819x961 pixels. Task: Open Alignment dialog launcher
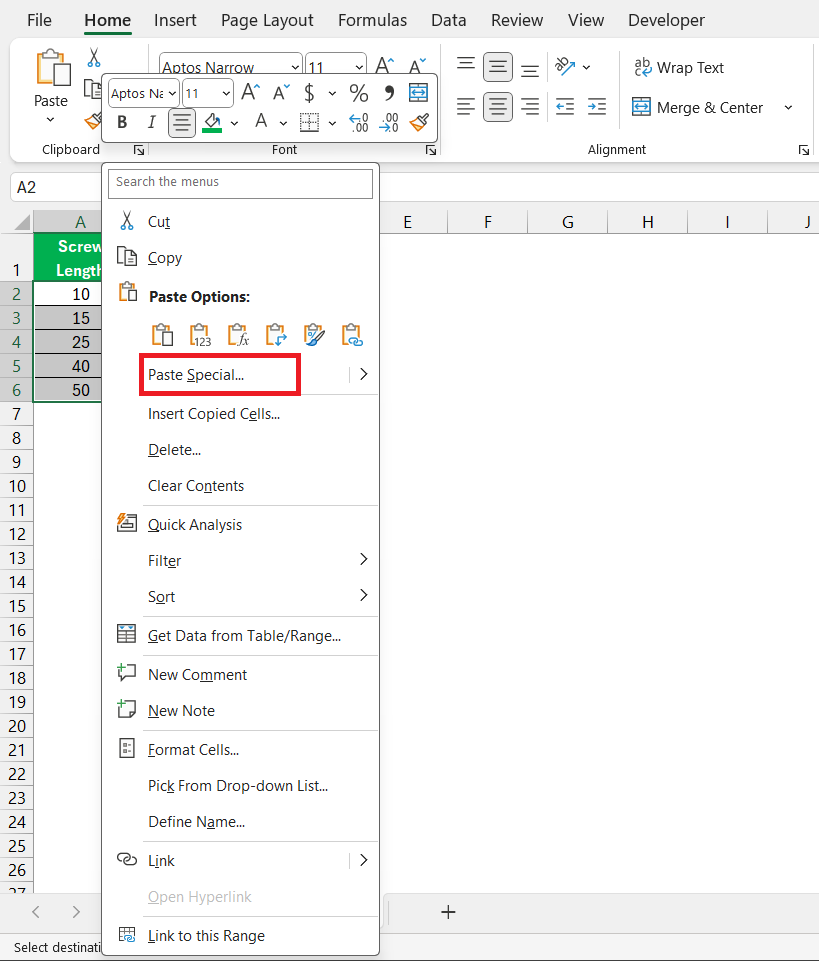click(x=804, y=150)
